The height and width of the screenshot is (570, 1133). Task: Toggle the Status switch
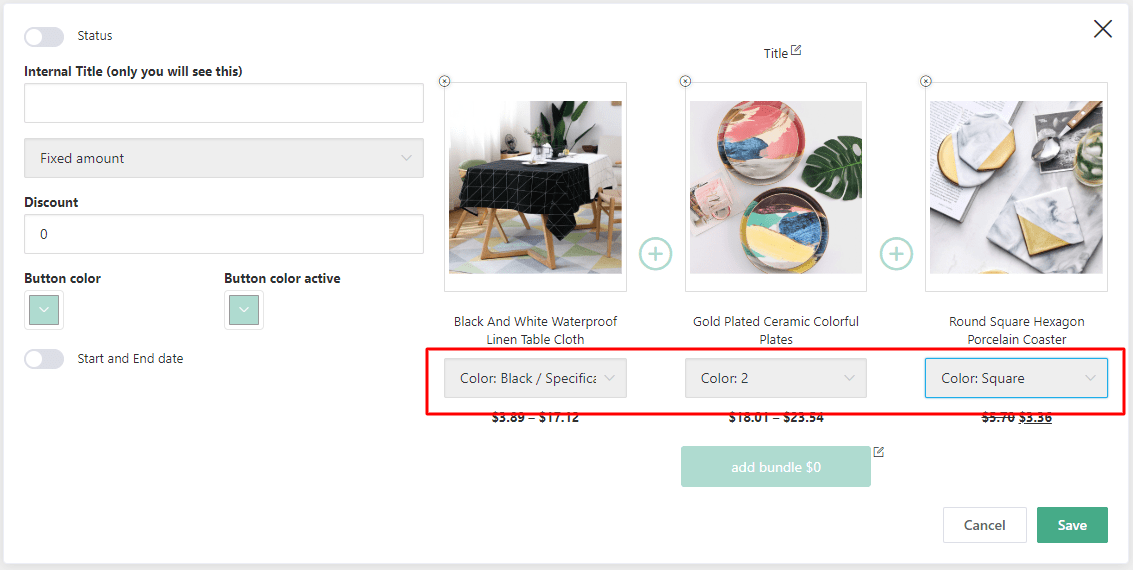point(44,37)
